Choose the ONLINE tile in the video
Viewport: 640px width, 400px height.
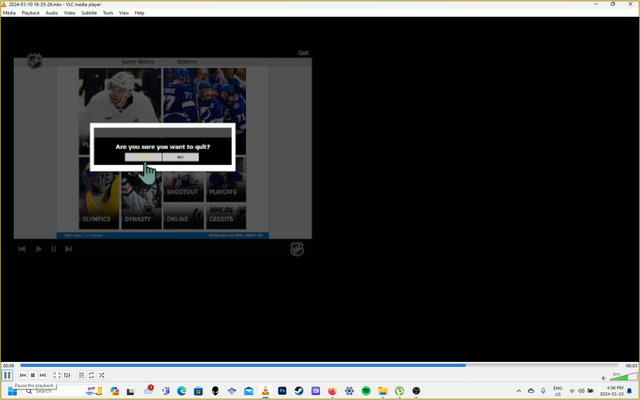click(184, 216)
